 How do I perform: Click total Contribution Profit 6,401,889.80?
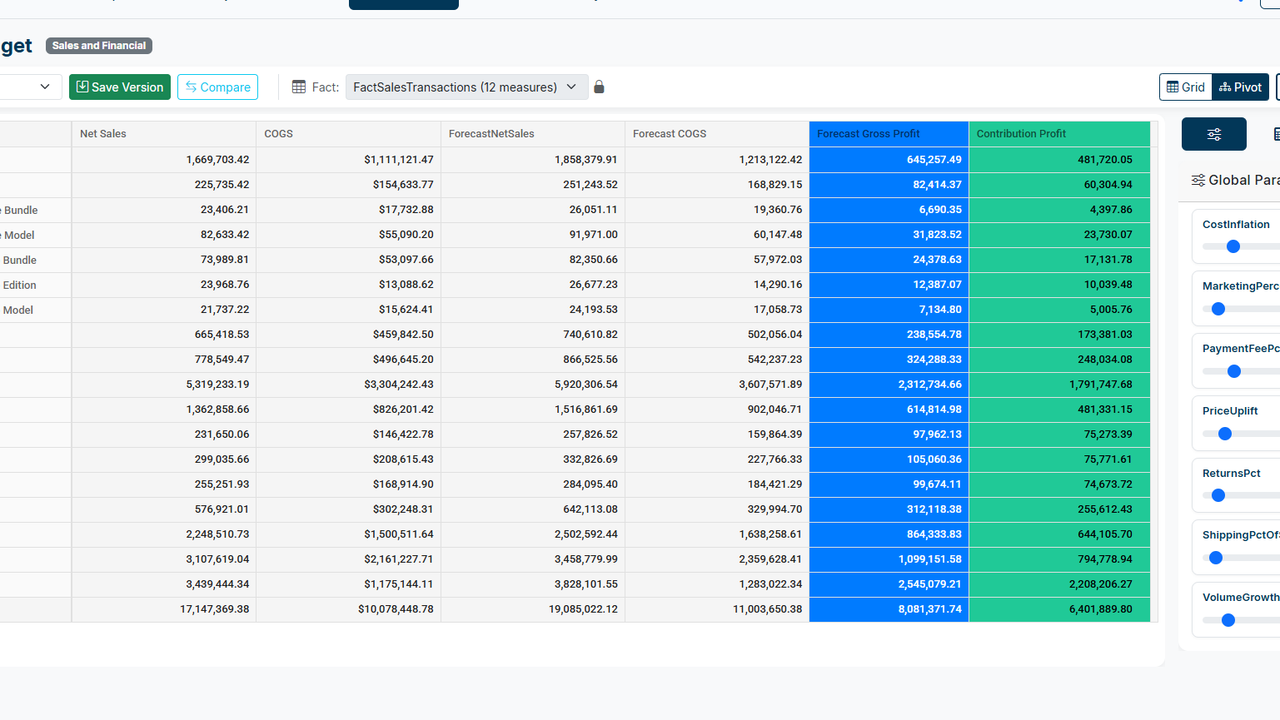coord(1060,610)
